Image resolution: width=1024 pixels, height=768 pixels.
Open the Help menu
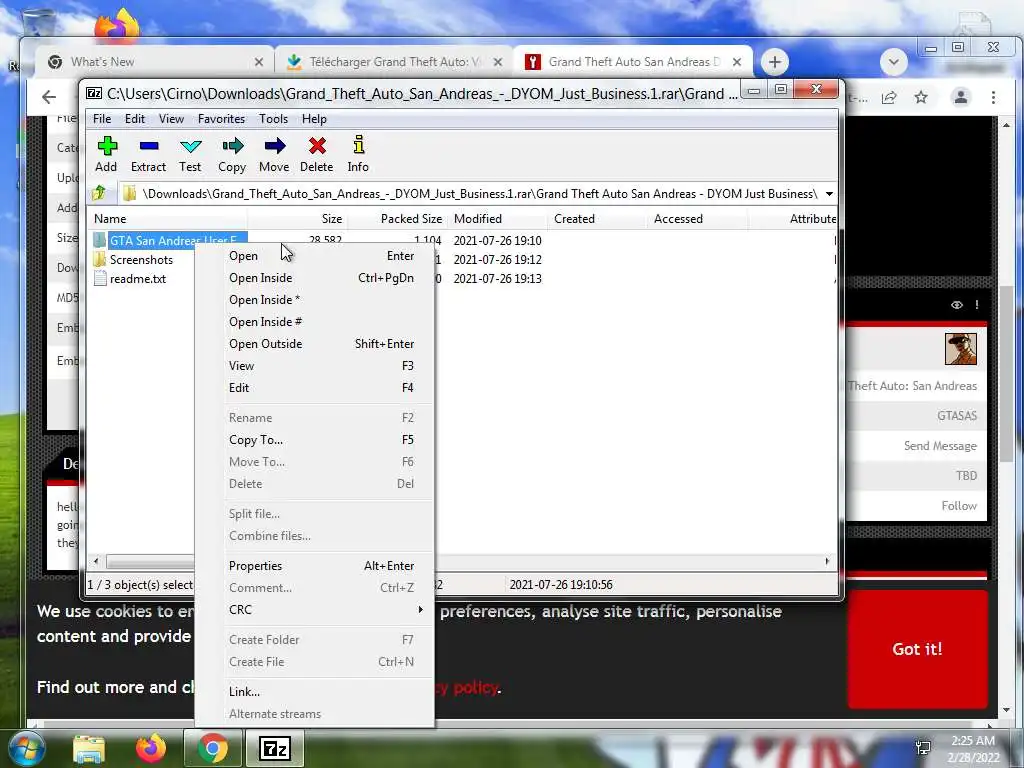click(x=314, y=119)
